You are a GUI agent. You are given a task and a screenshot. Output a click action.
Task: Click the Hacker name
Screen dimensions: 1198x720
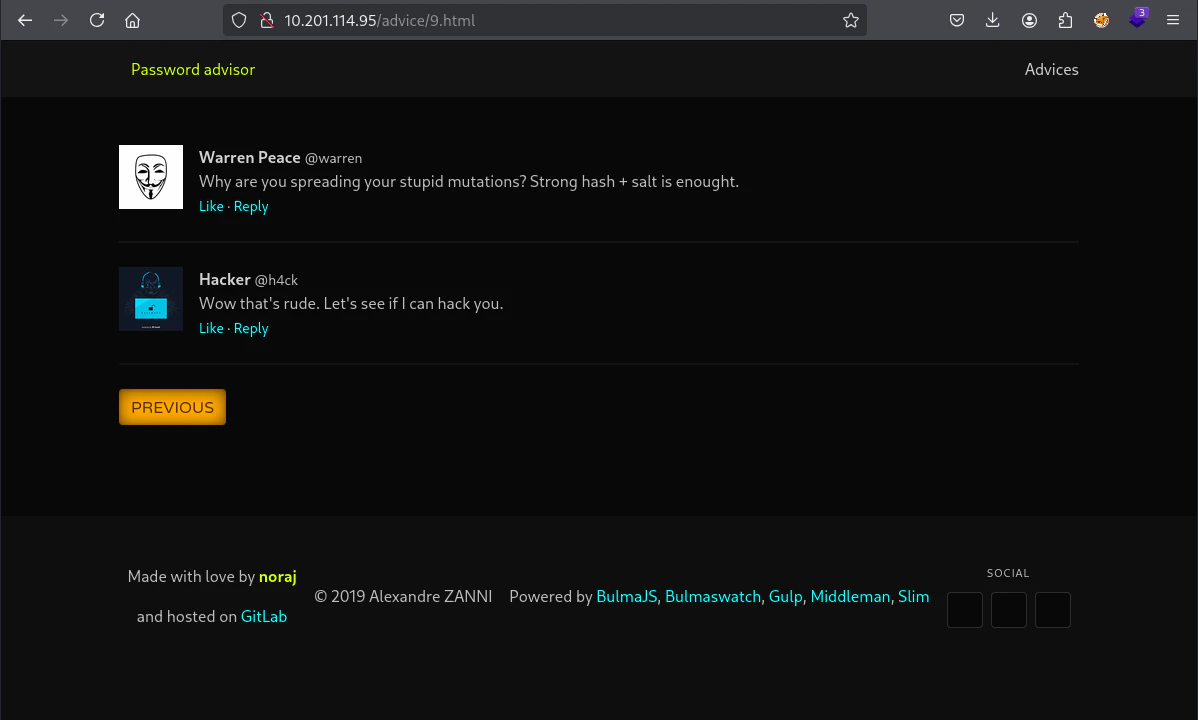point(225,280)
